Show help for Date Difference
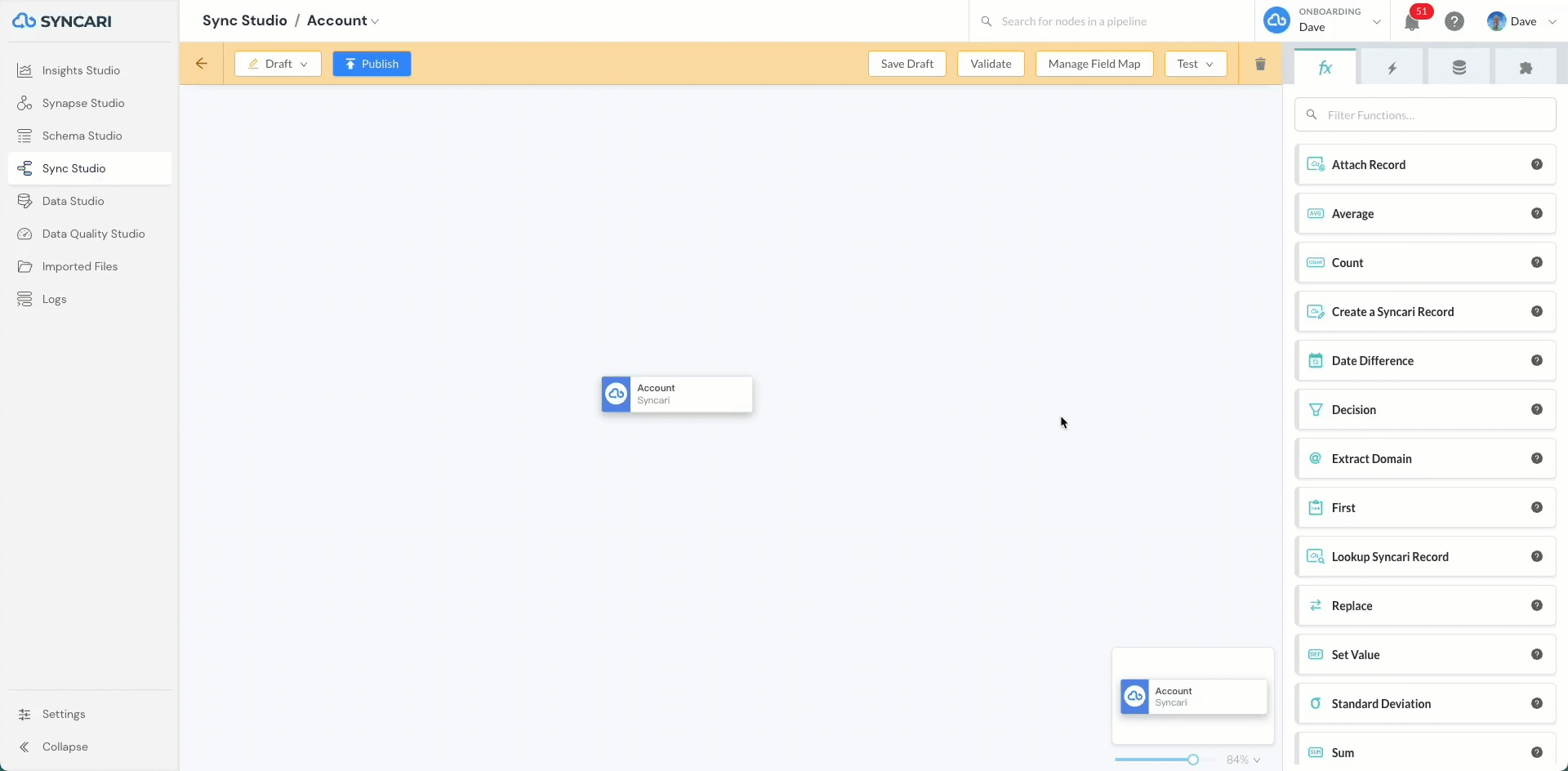 click(1537, 360)
